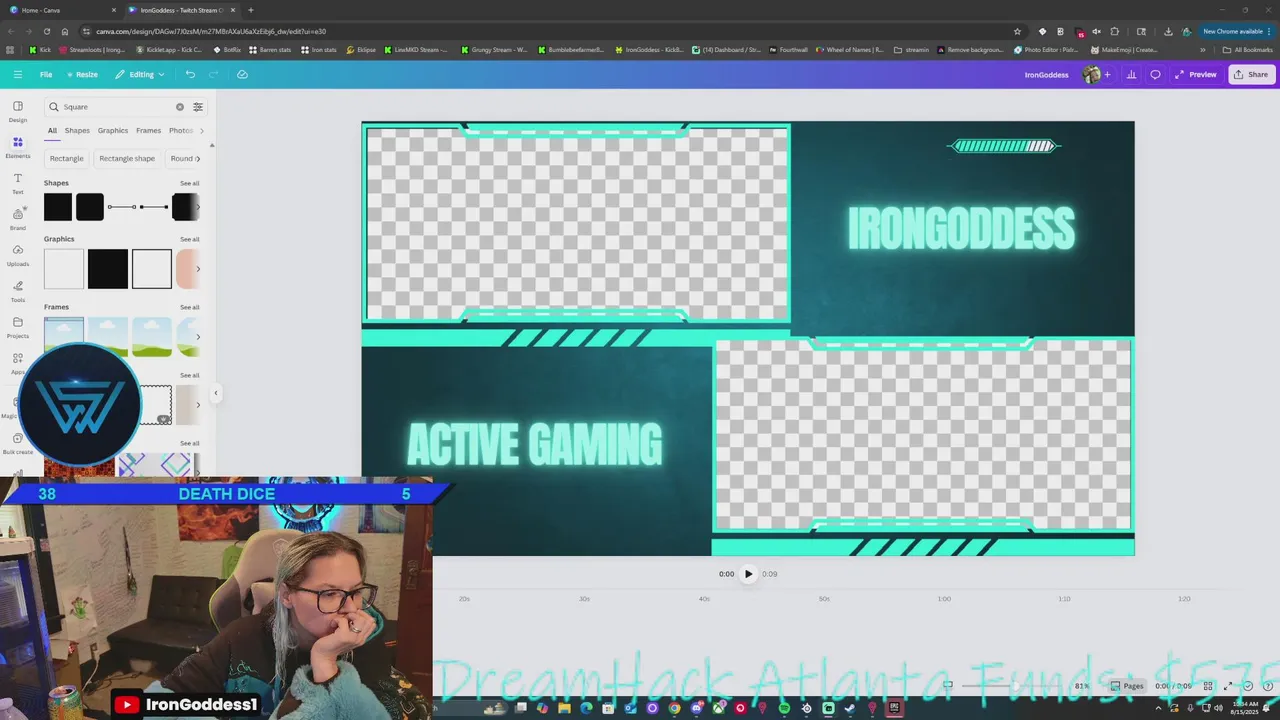The image size is (1280, 720).
Task: Show more Graphics results arrow
Action: tap(197, 268)
